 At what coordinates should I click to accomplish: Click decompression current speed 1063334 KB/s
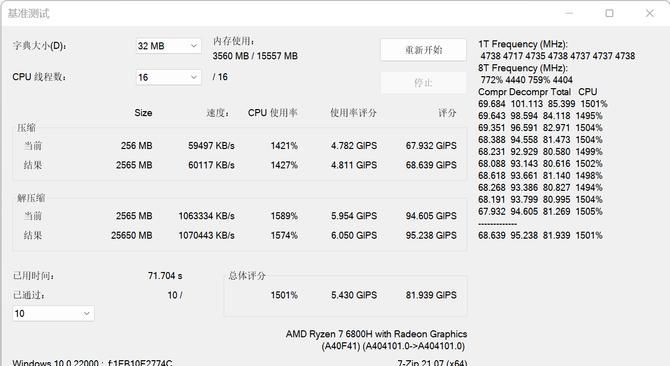pos(206,216)
